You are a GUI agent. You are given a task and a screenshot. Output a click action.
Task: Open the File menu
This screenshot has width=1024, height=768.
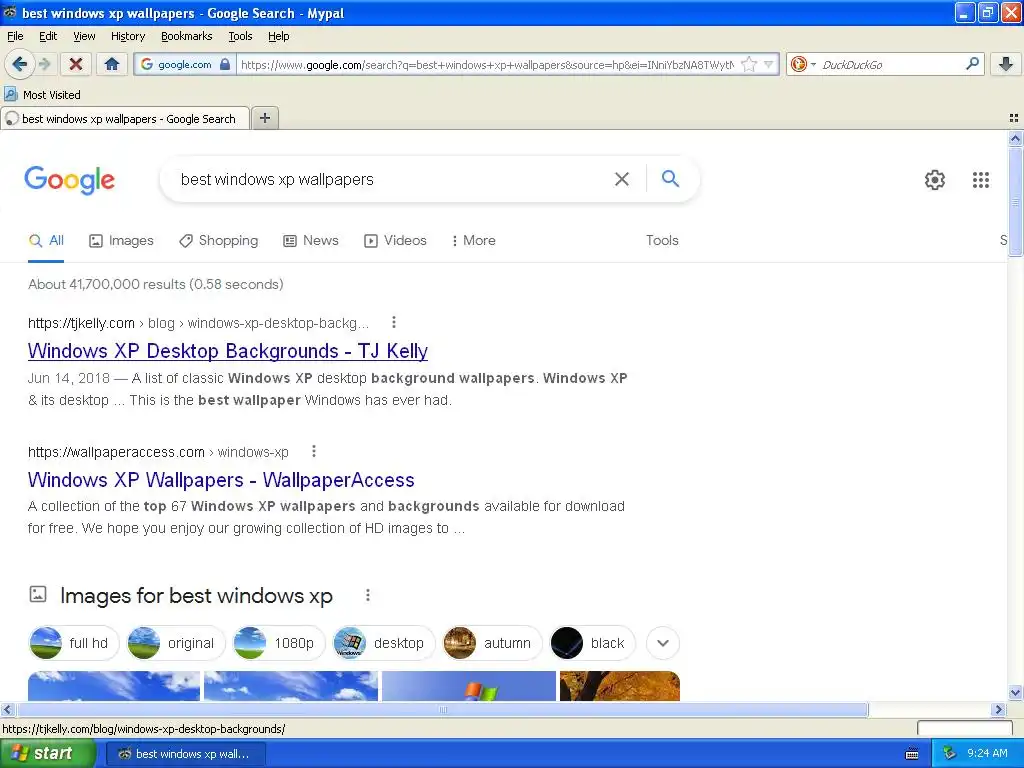[15, 36]
